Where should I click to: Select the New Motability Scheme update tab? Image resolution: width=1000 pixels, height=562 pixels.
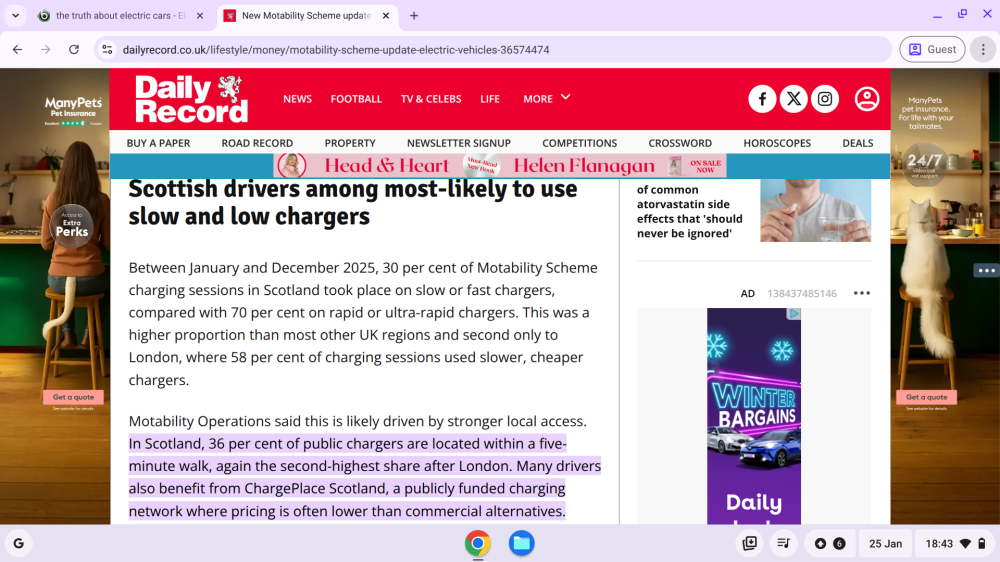pos(306,15)
